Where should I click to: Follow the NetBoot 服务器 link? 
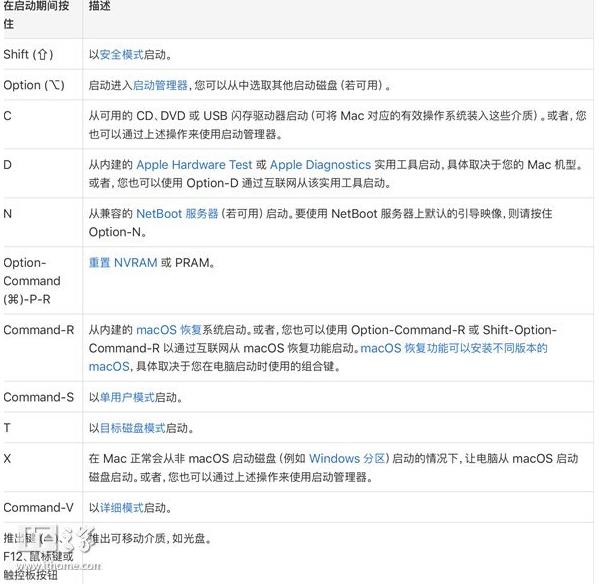[177, 214]
